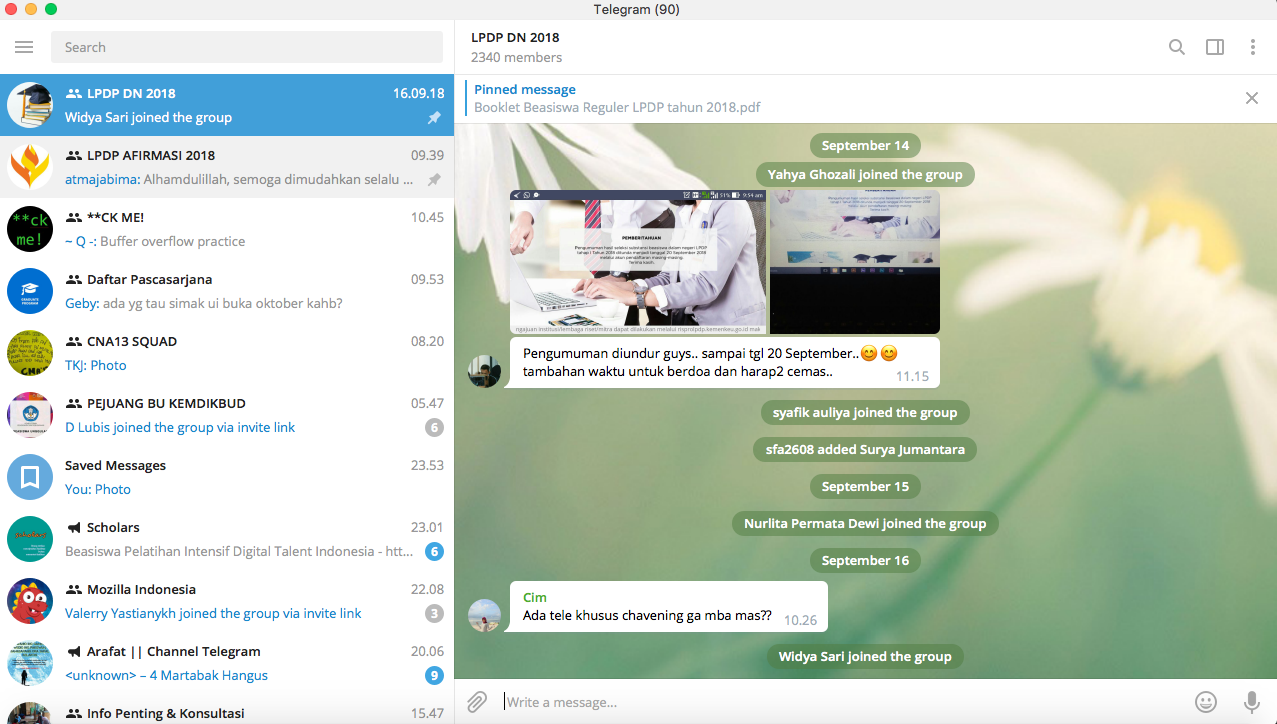Click the LPDP AFIRMASI 2018 flame avatar

tap(30, 167)
